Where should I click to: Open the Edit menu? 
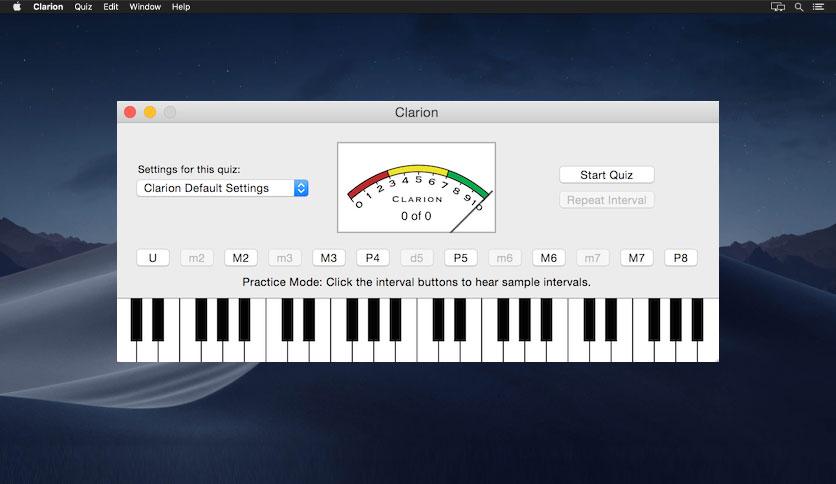coord(111,7)
